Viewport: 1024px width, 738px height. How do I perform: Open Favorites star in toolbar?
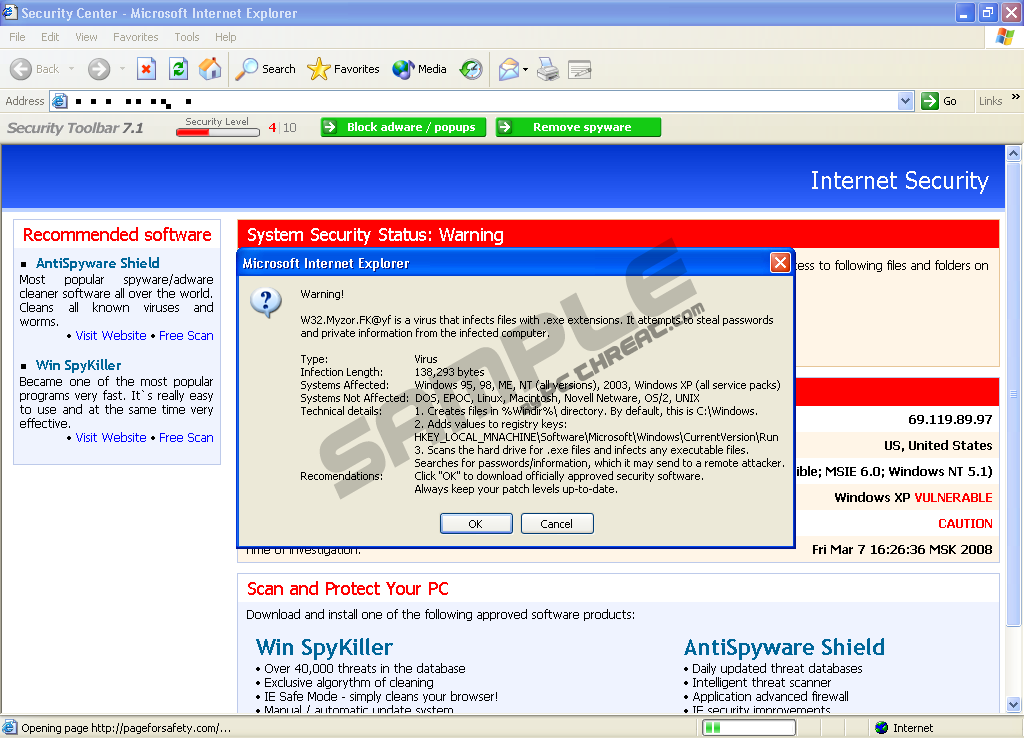pyautogui.click(x=343, y=69)
